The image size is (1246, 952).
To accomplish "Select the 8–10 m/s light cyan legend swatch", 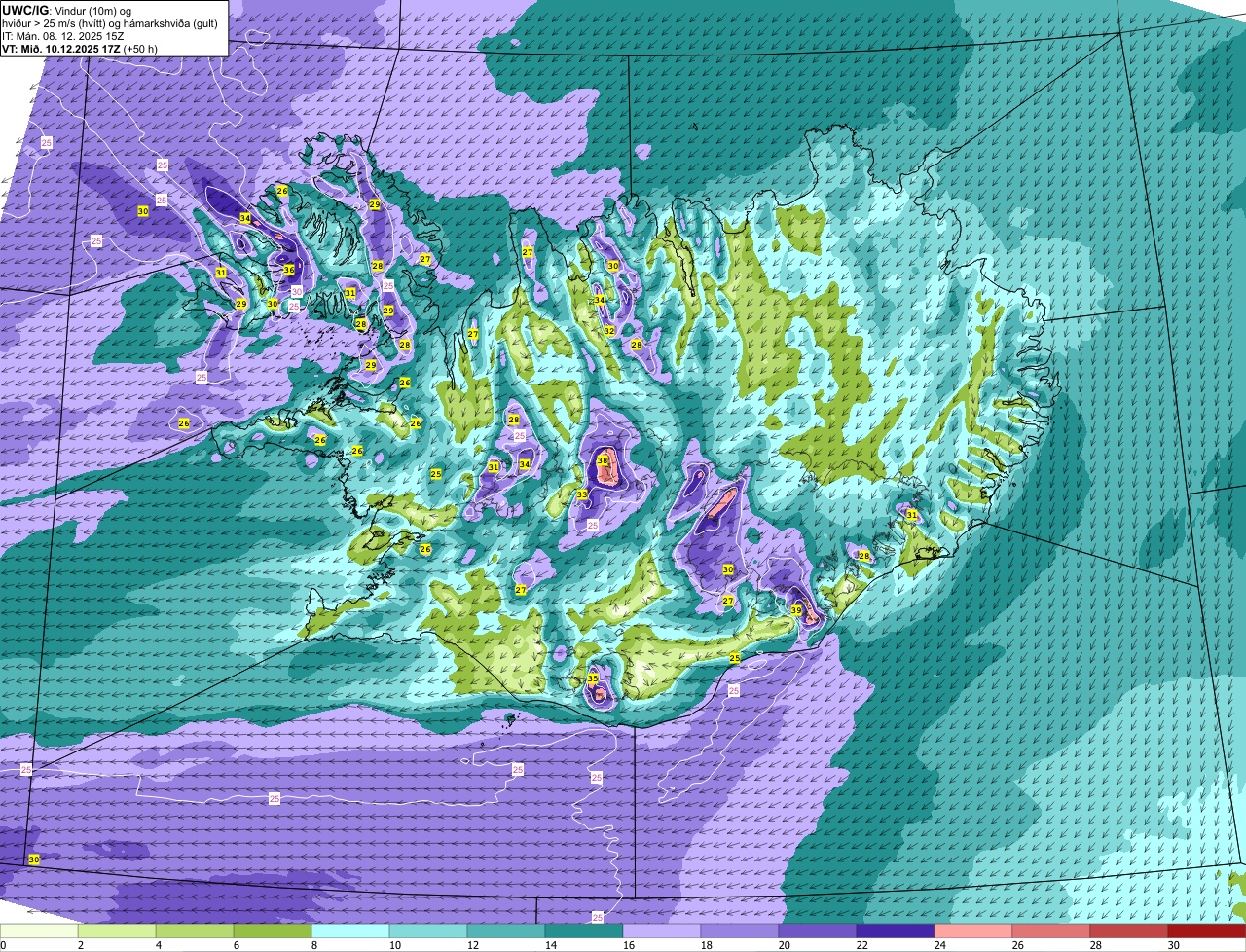I will 350,932.
